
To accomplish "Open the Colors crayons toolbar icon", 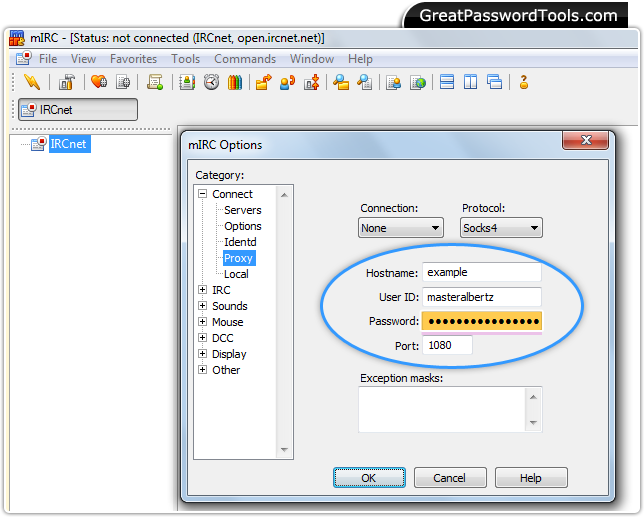I will (x=235, y=82).
